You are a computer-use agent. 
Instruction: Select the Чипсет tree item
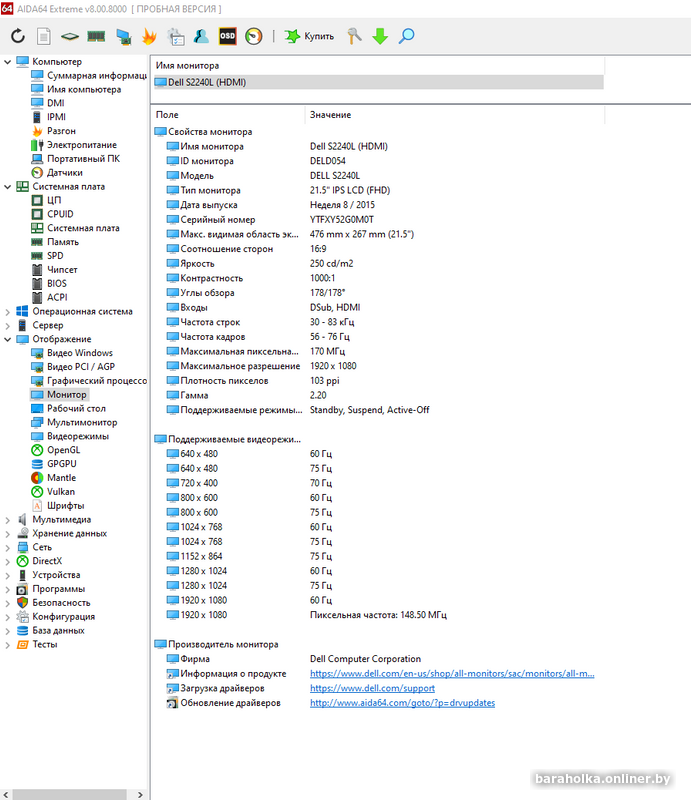54,269
